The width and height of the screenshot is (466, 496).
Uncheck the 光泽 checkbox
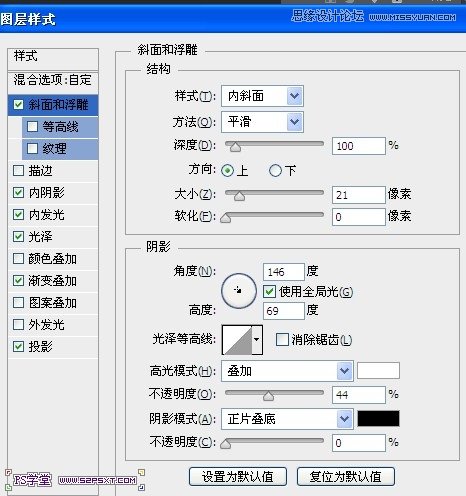tap(18, 237)
